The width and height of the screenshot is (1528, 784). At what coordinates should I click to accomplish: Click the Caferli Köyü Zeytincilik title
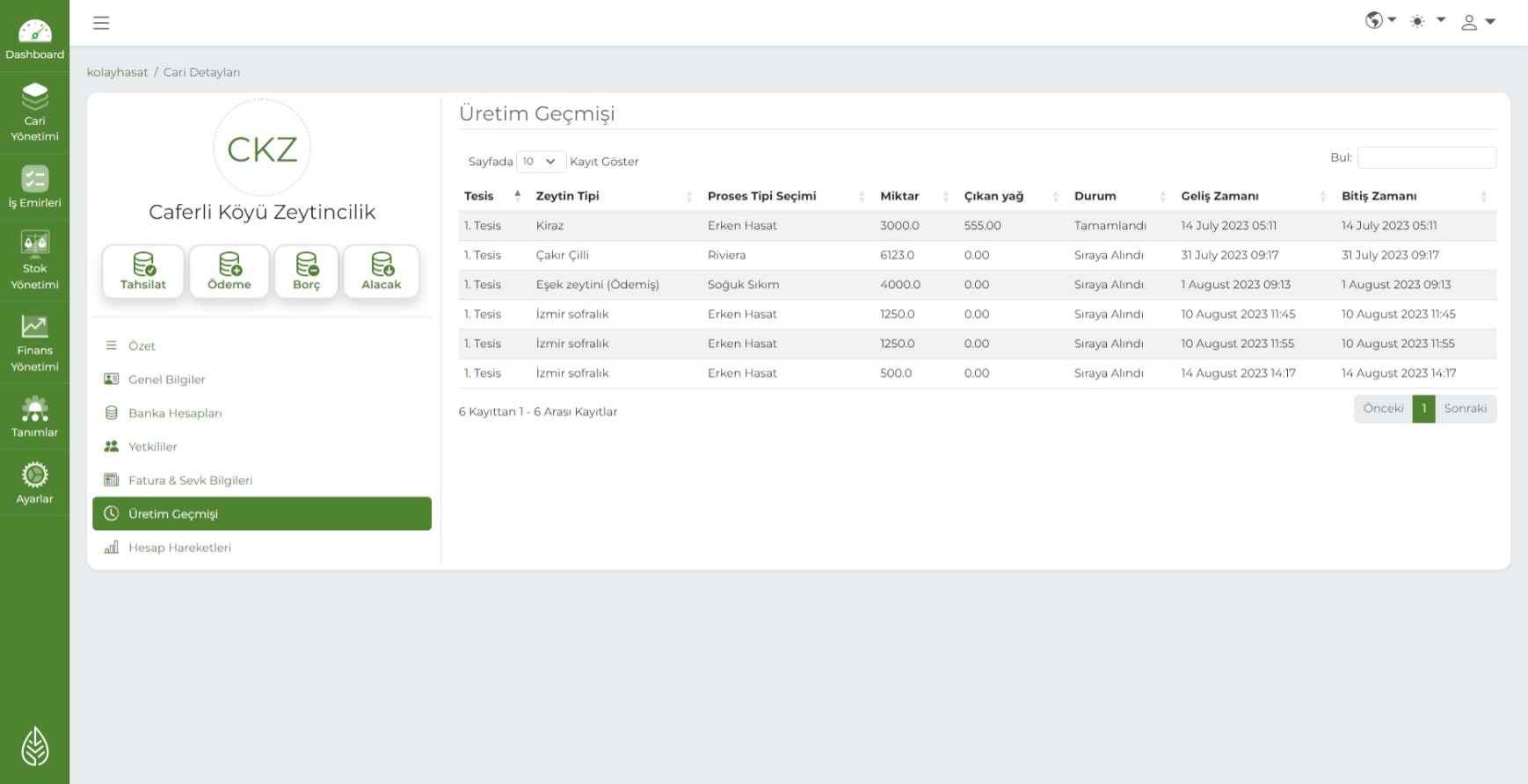(262, 212)
